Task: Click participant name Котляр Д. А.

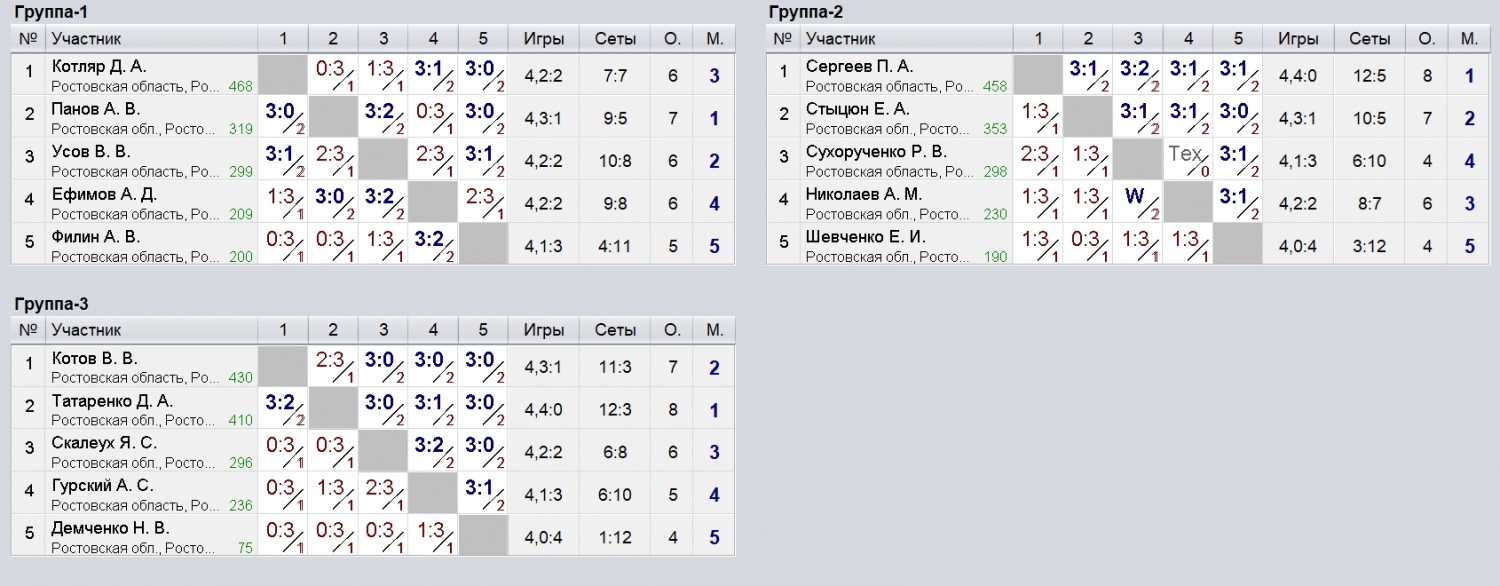Action: (x=99, y=66)
